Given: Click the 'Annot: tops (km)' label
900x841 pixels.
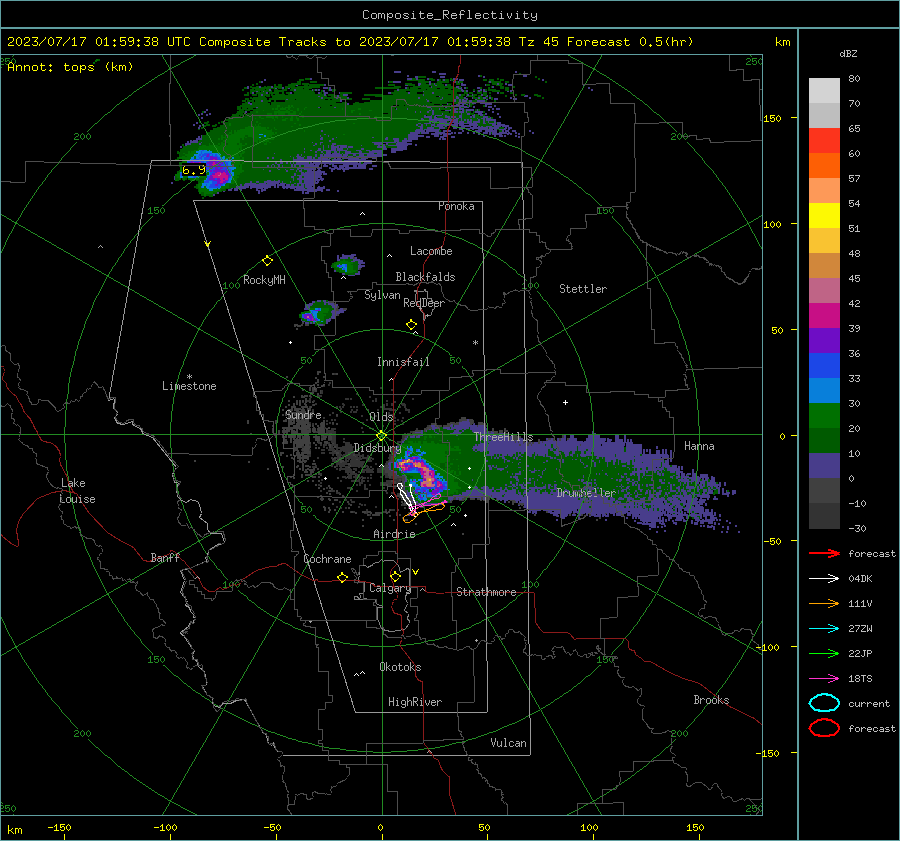Looking at the screenshot, I should pyautogui.click(x=70, y=67).
